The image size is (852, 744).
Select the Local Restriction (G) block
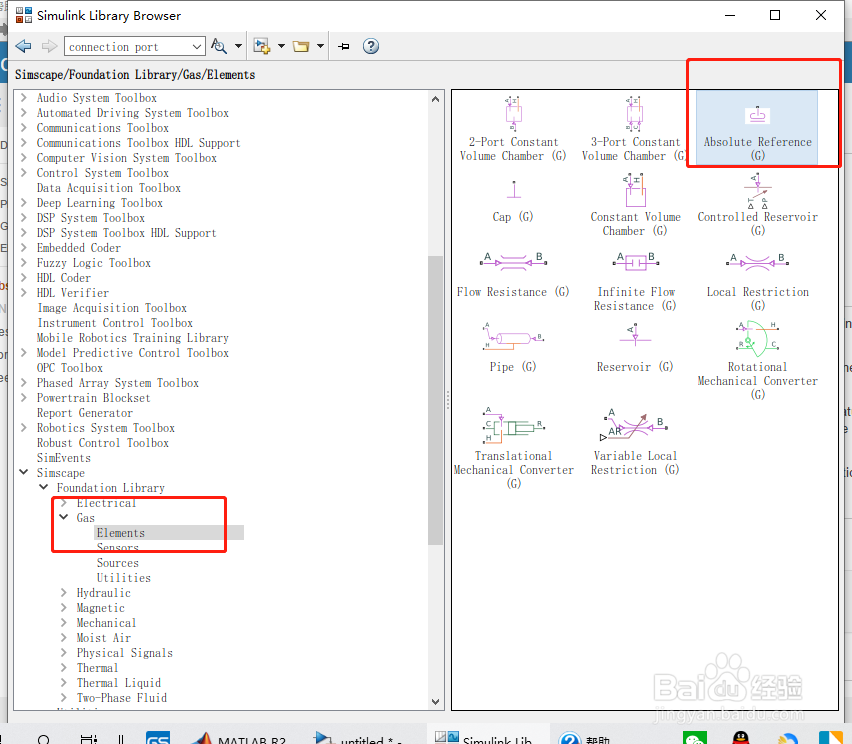[x=757, y=282]
